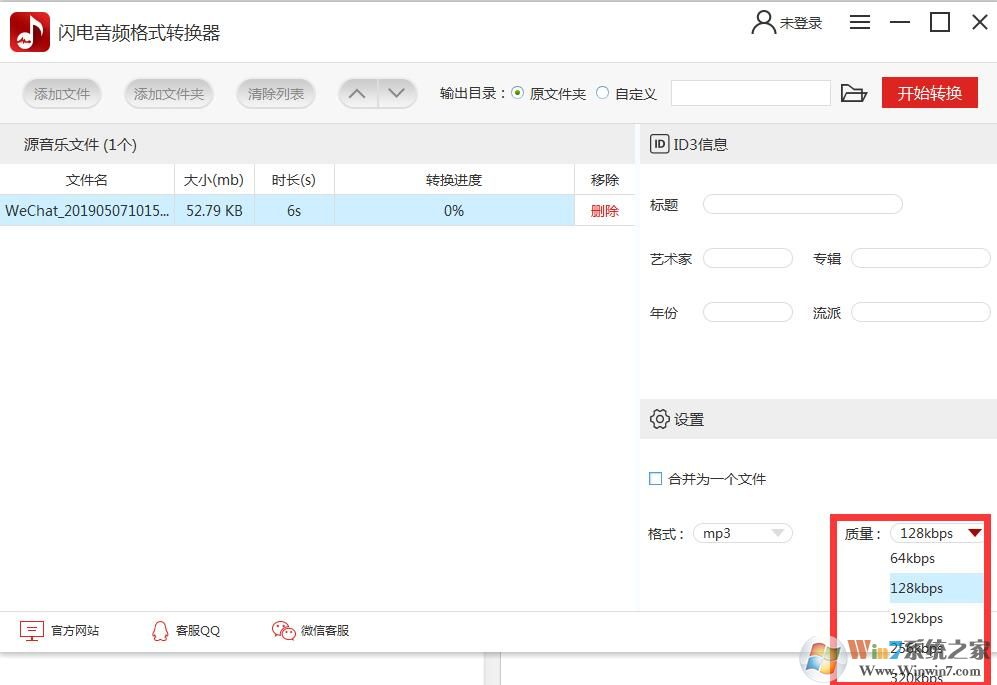Click the 添加文件 toolbar item
997x685 pixels.
point(61,93)
